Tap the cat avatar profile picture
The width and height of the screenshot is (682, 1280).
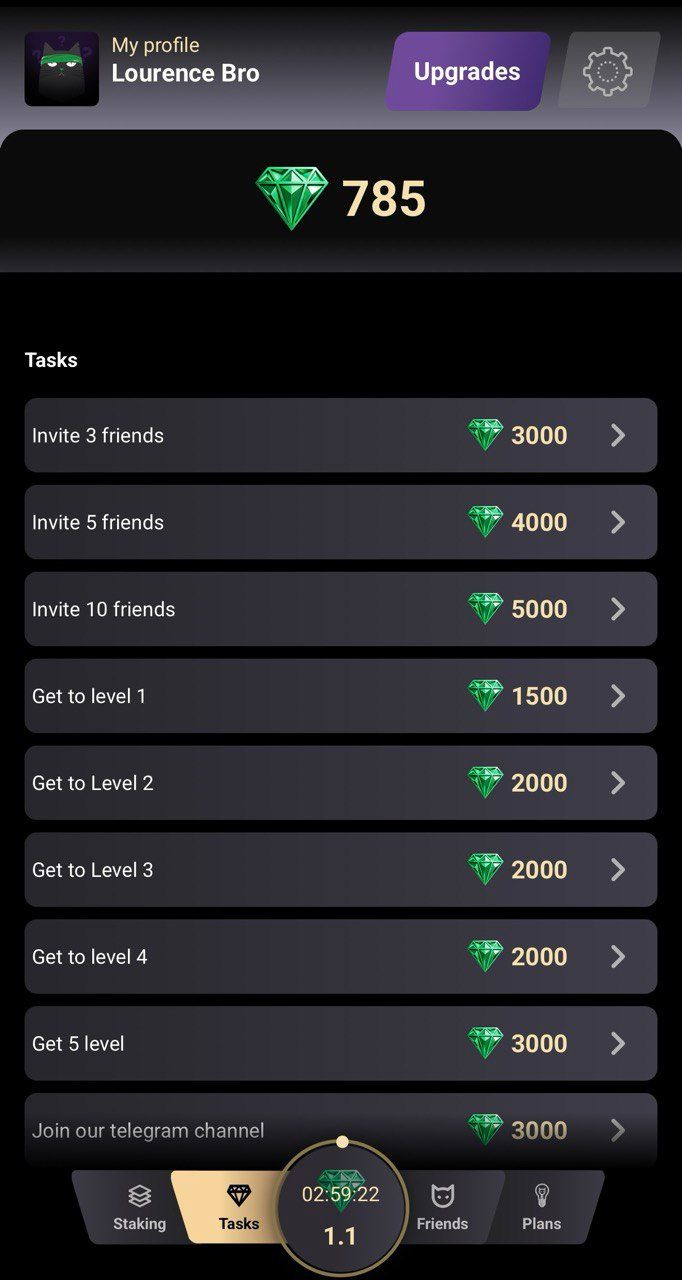coord(61,70)
